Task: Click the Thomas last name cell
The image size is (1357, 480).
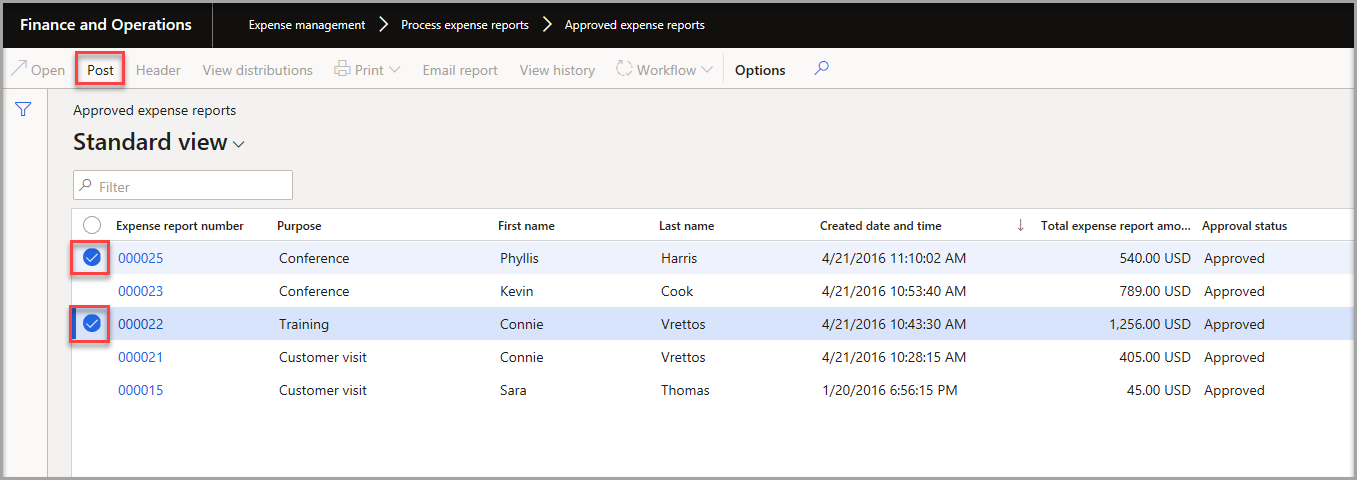Action: pyautogui.click(x=685, y=390)
